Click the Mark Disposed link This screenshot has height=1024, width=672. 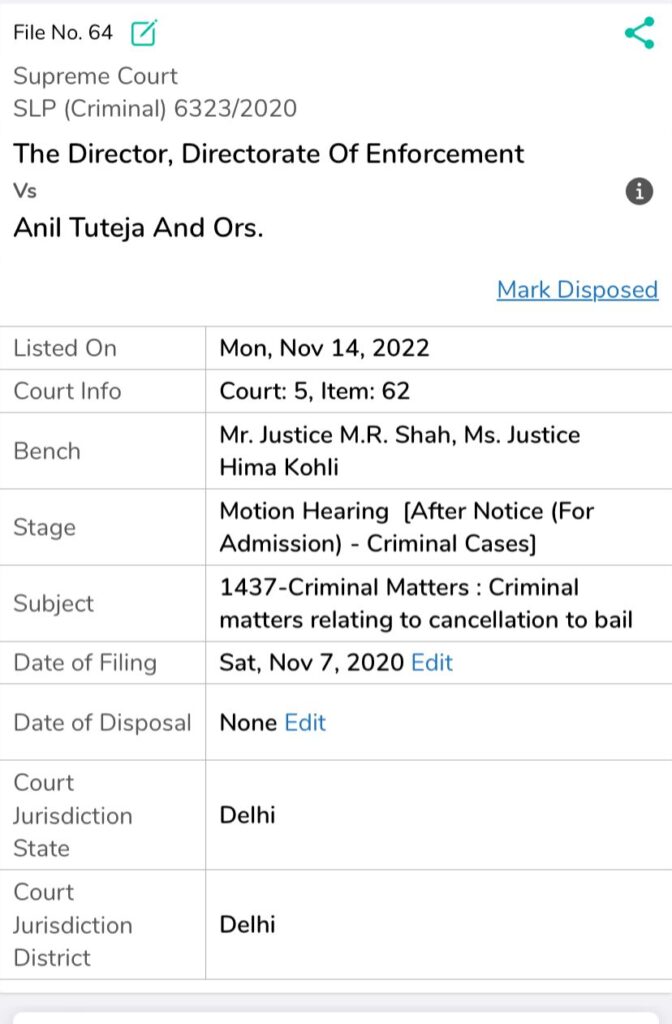coord(577,290)
